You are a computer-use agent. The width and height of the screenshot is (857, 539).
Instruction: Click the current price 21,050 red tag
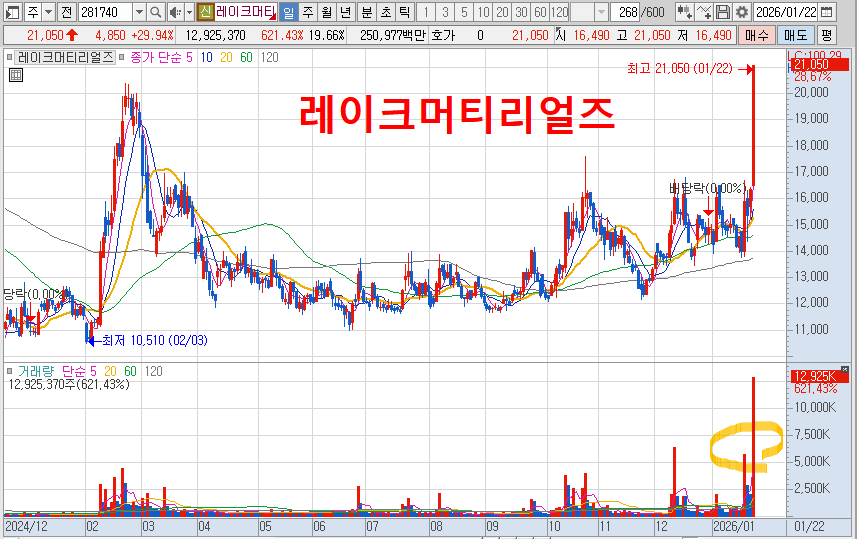[x=818, y=65]
